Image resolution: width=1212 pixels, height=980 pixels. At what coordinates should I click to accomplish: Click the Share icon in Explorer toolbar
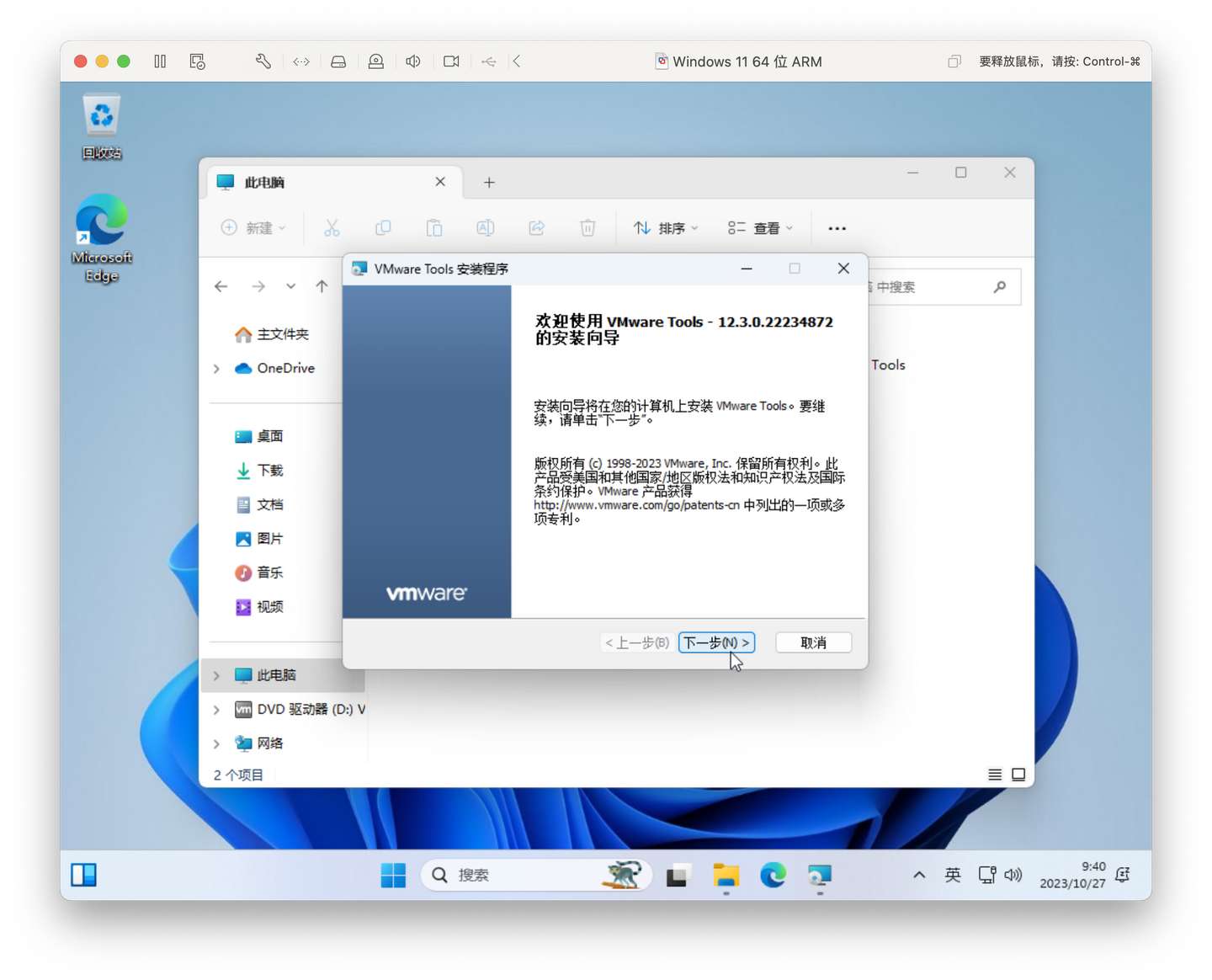[536, 228]
